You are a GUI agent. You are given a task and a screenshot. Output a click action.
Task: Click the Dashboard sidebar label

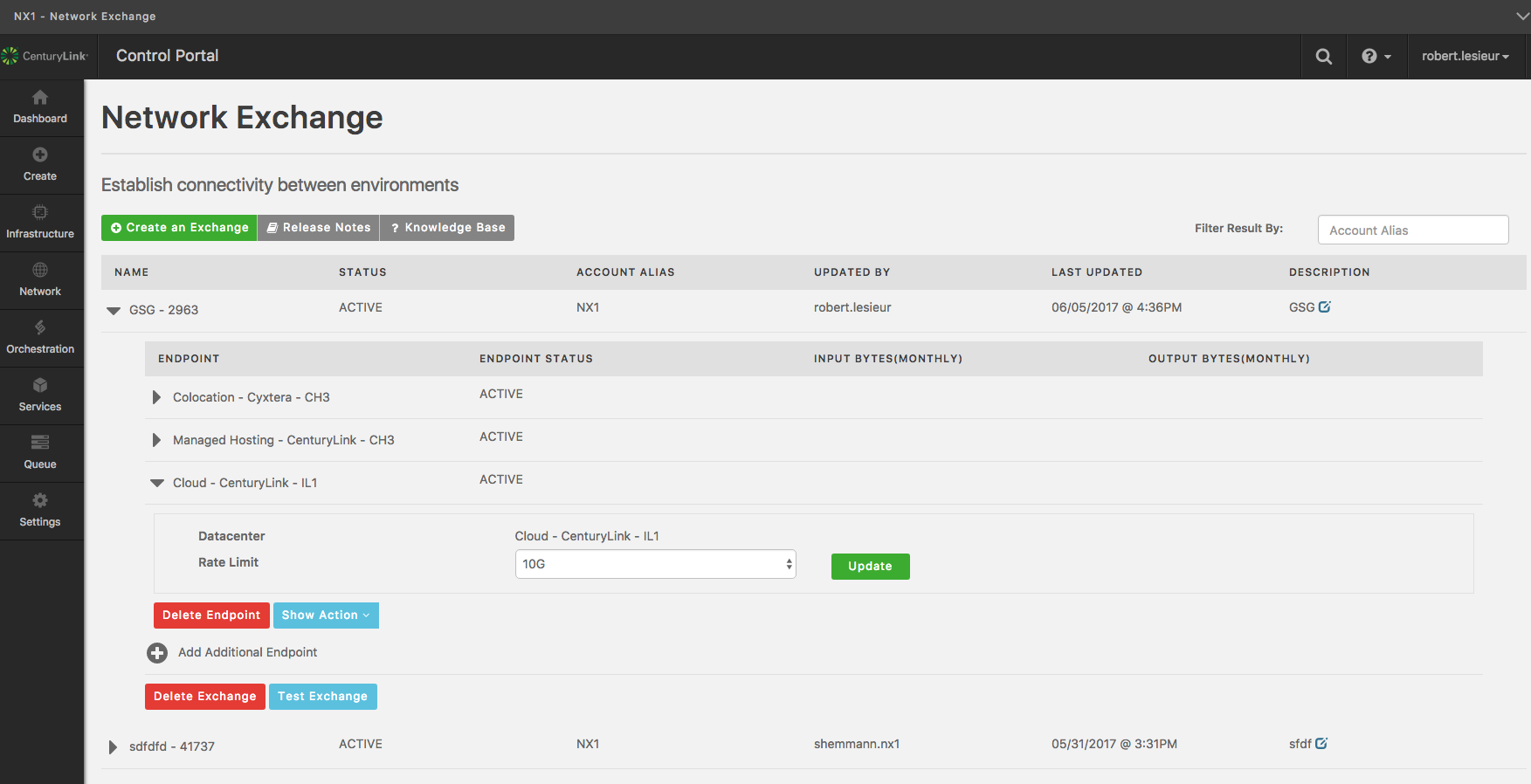tap(40, 119)
